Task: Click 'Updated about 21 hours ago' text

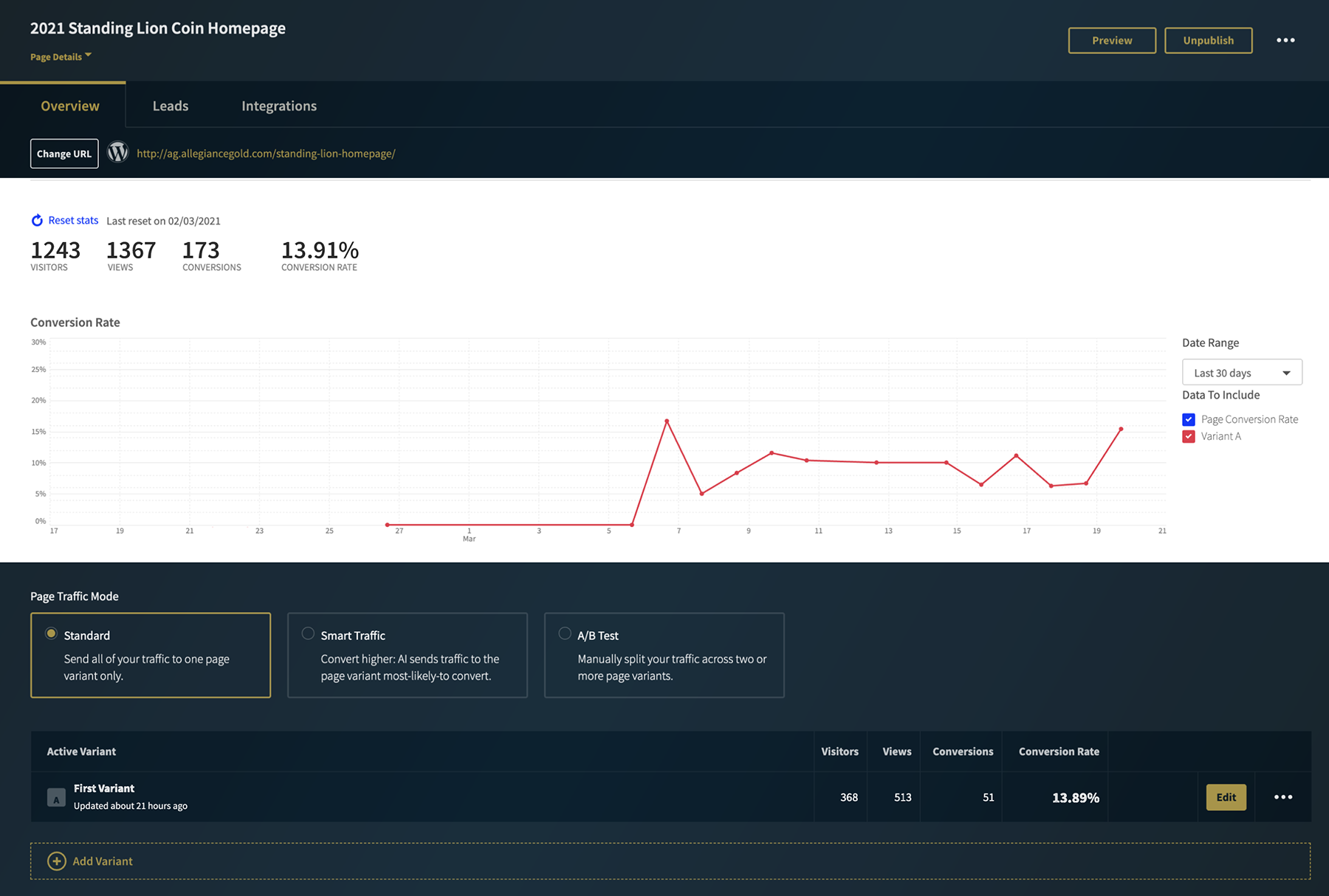Action: pyautogui.click(x=131, y=806)
